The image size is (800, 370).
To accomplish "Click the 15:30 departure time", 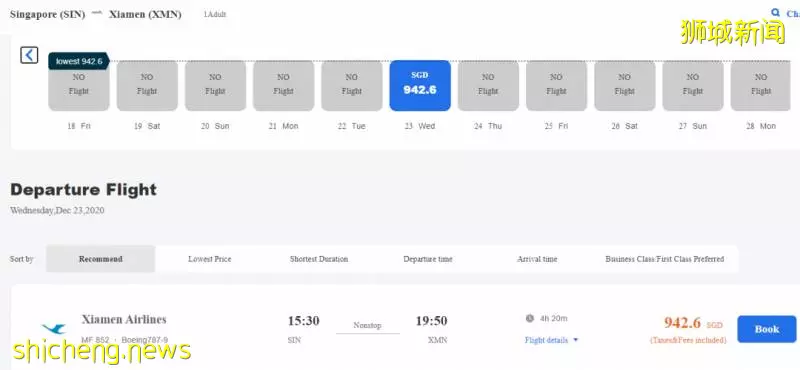I will pyautogui.click(x=304, y=321).
